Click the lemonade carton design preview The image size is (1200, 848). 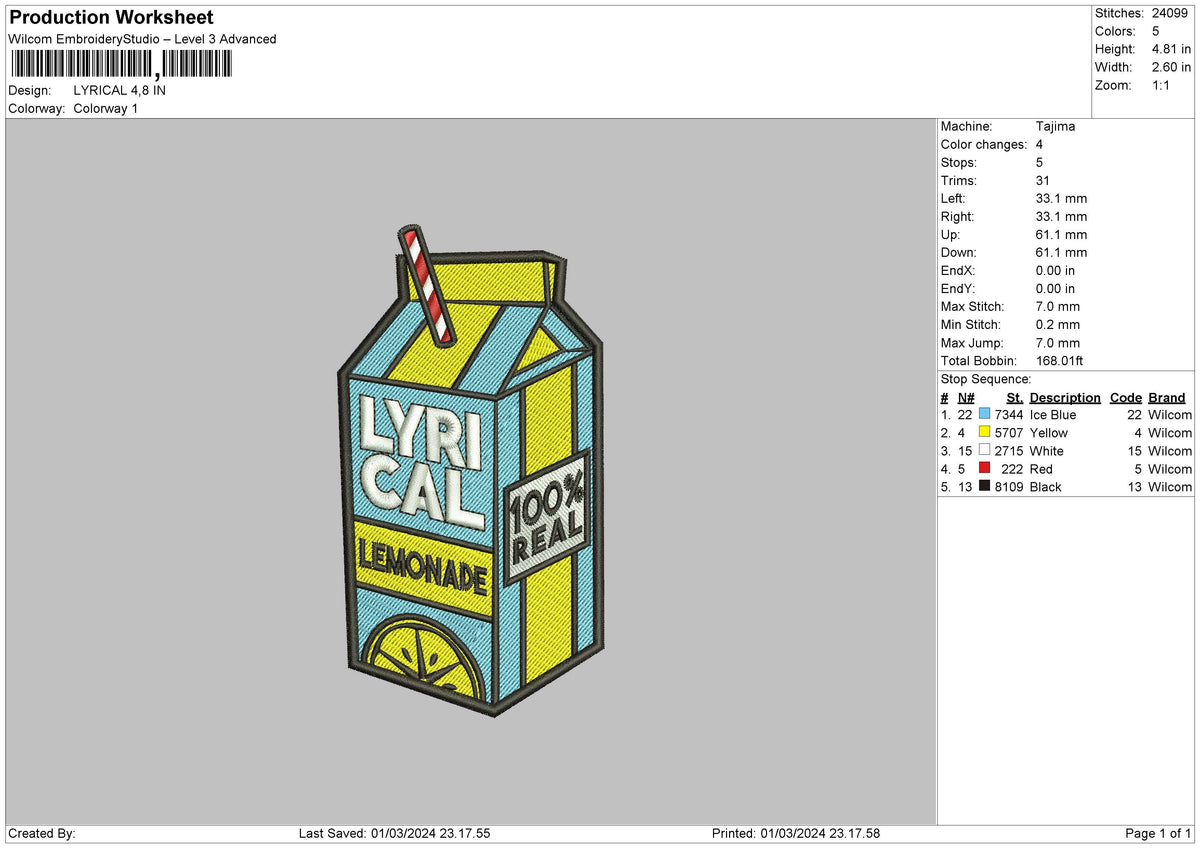click(471, 470)
